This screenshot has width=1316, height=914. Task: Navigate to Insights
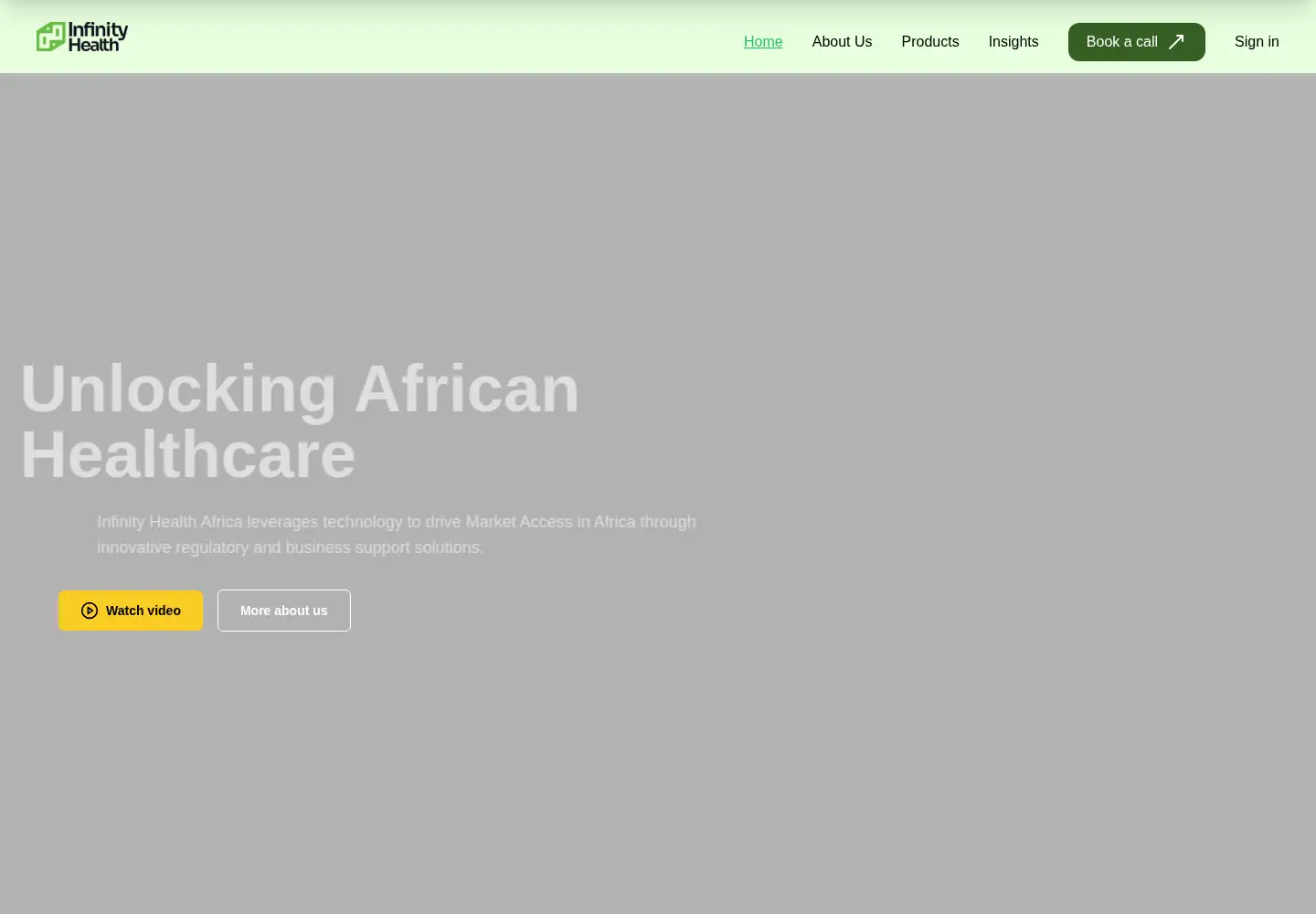tap(1014, 42)
